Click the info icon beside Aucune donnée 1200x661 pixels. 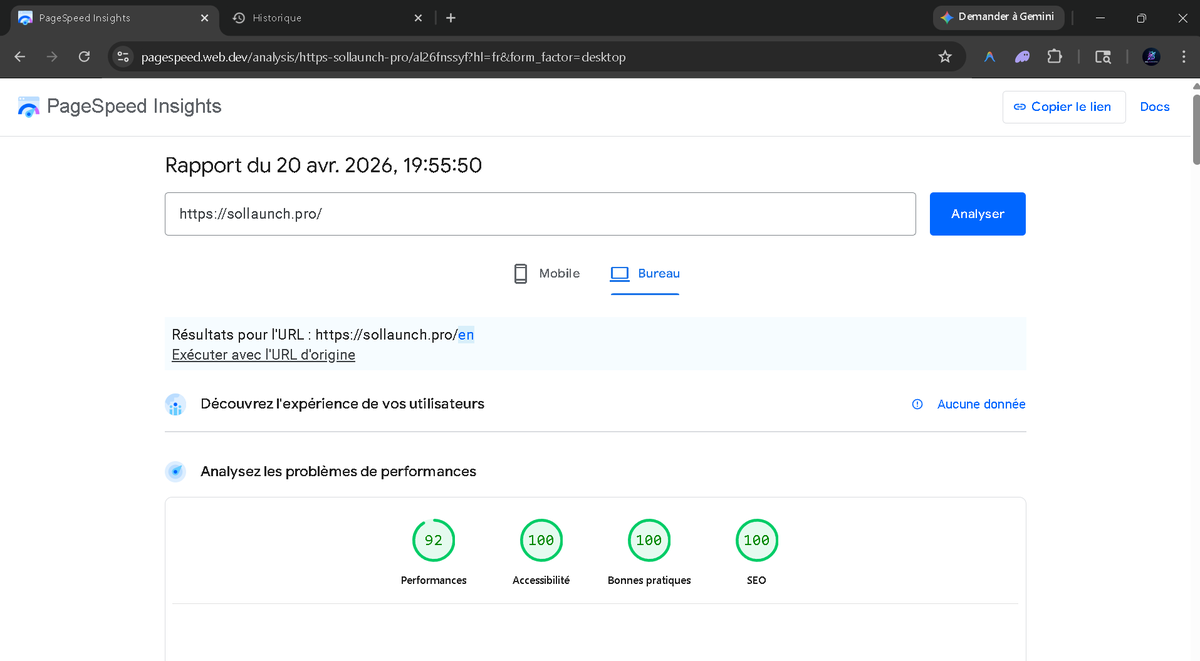pos(917,404)
